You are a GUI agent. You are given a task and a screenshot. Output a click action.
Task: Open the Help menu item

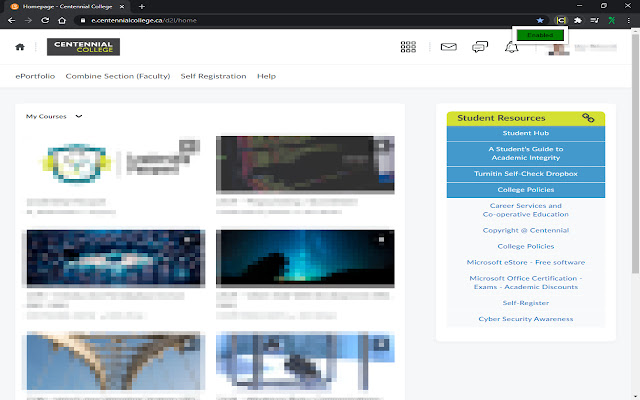pos(267,76)
